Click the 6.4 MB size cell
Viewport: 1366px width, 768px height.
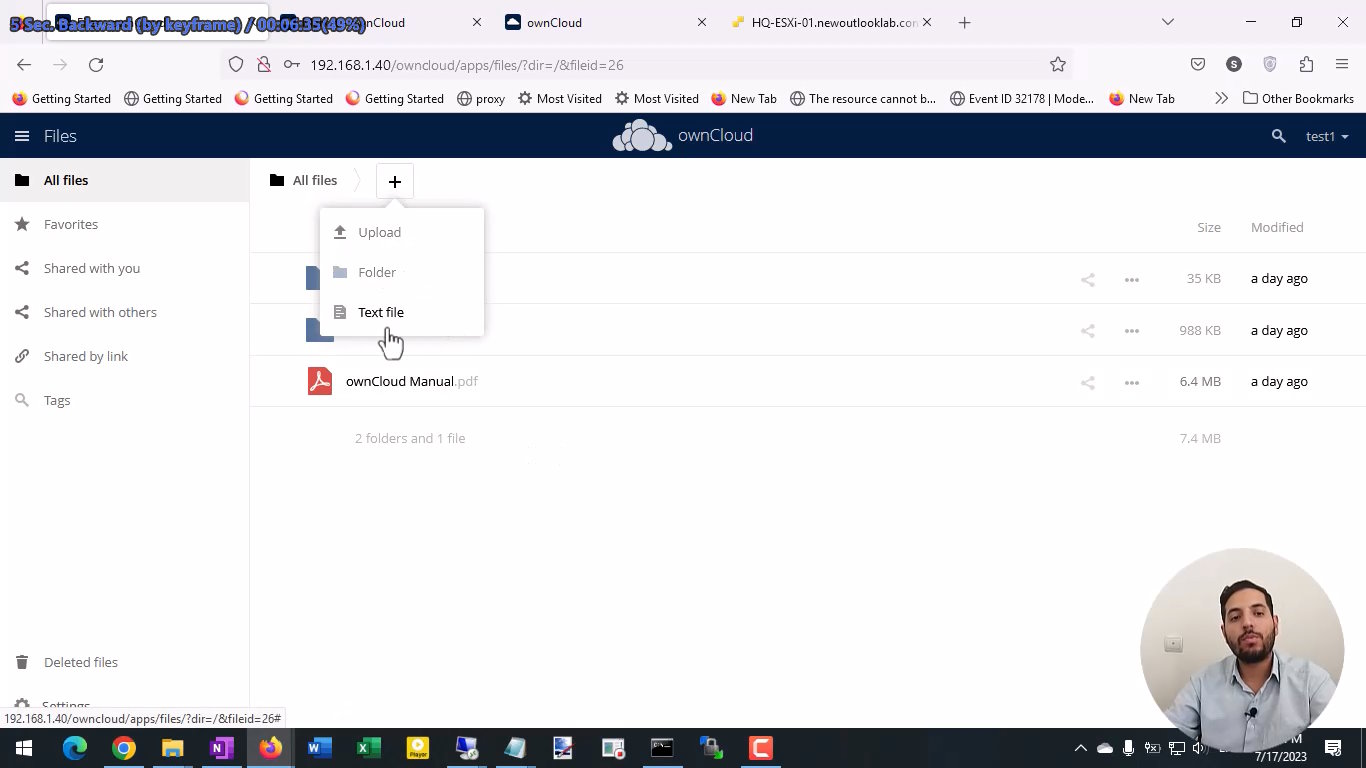click(x=1200, y=381)
